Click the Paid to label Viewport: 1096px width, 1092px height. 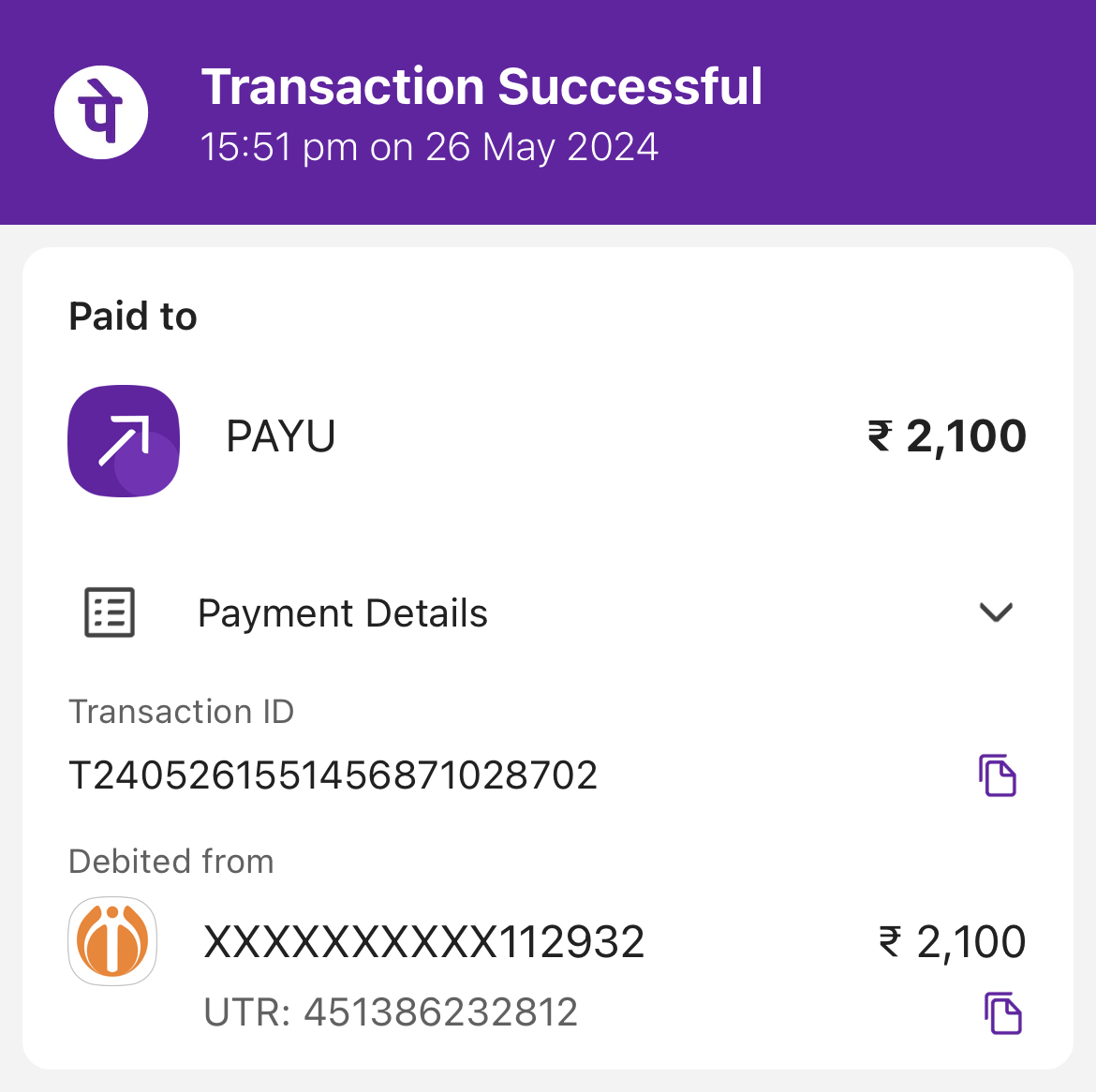(133, 317)
